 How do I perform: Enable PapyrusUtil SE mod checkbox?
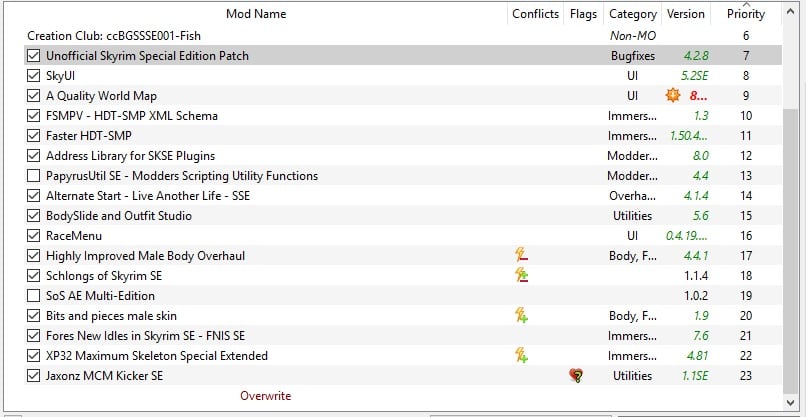(33, 176)
